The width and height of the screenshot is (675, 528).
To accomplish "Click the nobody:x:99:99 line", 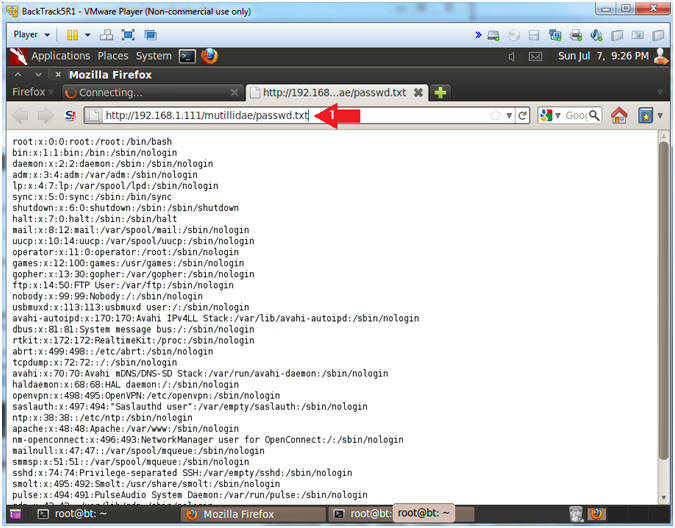I will tap(107, 296).
